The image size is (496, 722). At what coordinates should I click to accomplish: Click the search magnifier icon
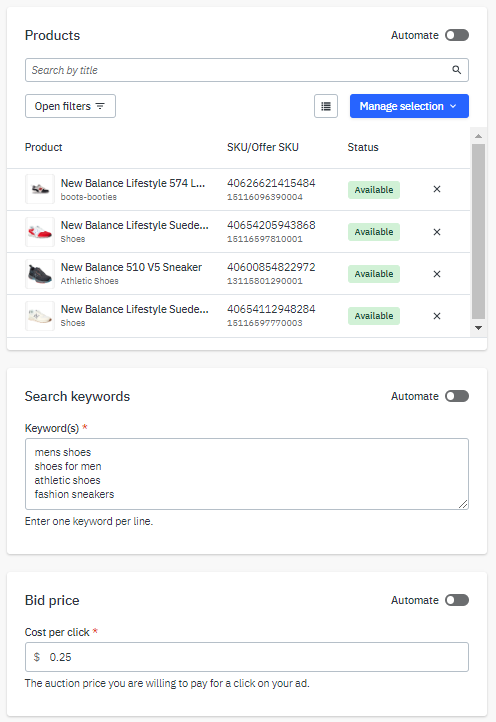pyautogui.click(x=456, y=70)
